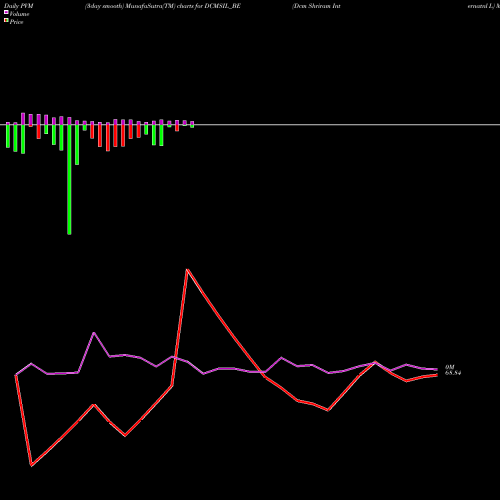Viewport: 500px width, 500px height.
Task: Click the MunafaSutra charts for DCMSIL_BE heading
Action: pyautogui.click(x=163, y=6)
